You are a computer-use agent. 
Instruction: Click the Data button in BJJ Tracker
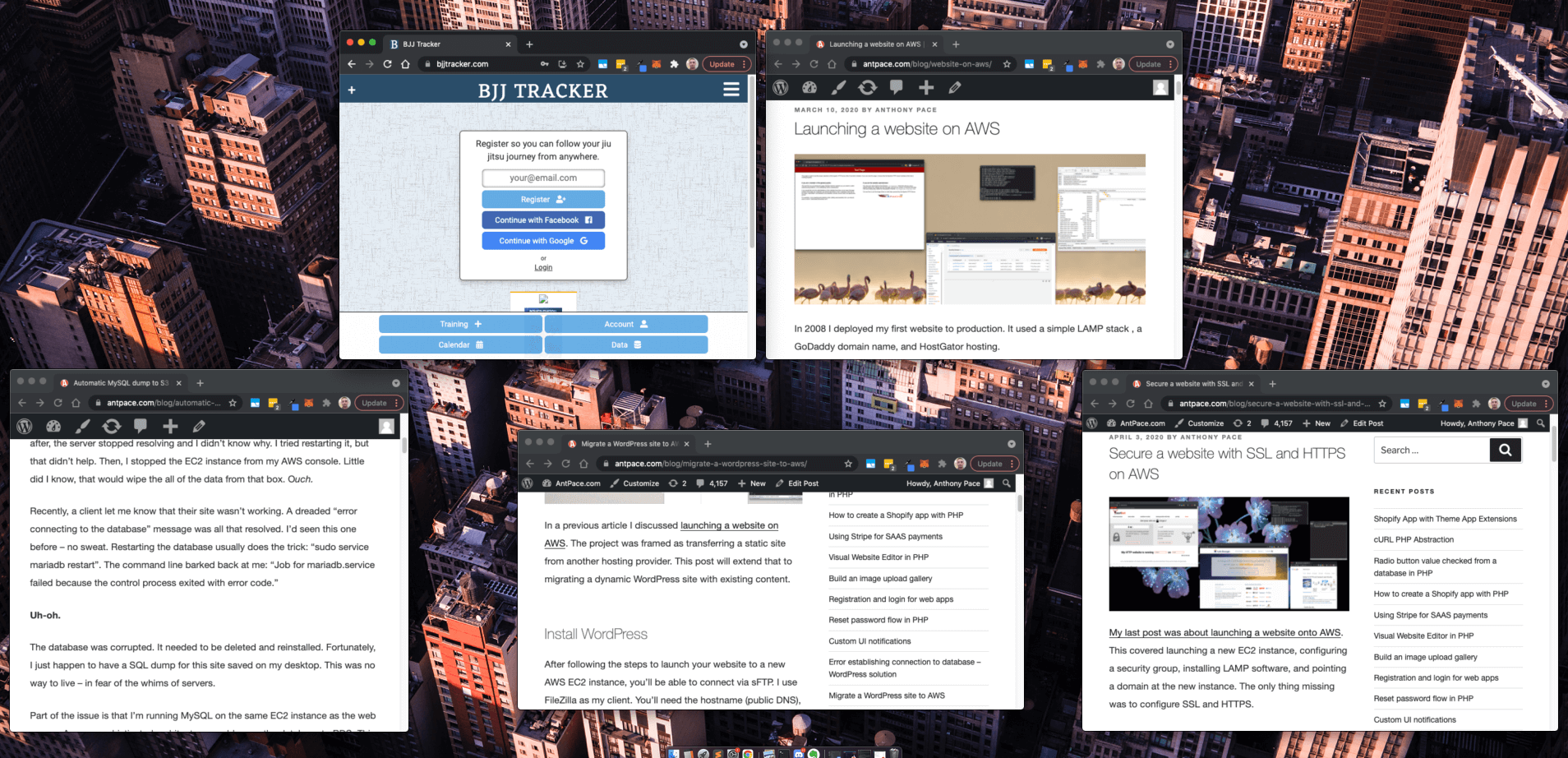[626, 345]
